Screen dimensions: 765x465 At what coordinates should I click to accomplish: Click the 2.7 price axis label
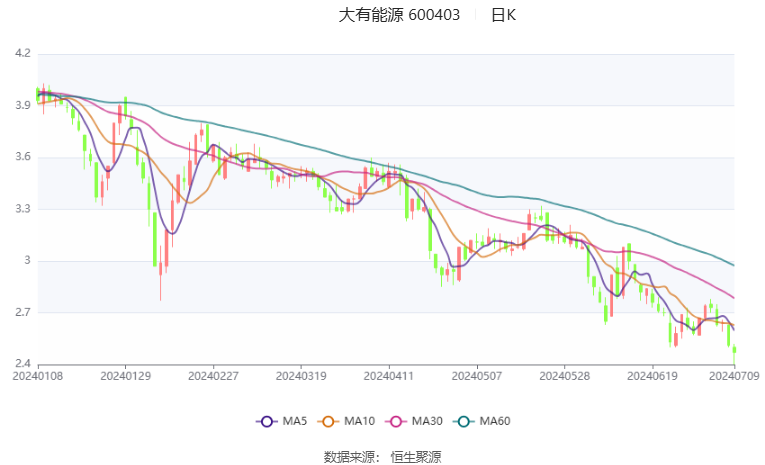click(22, 312)
